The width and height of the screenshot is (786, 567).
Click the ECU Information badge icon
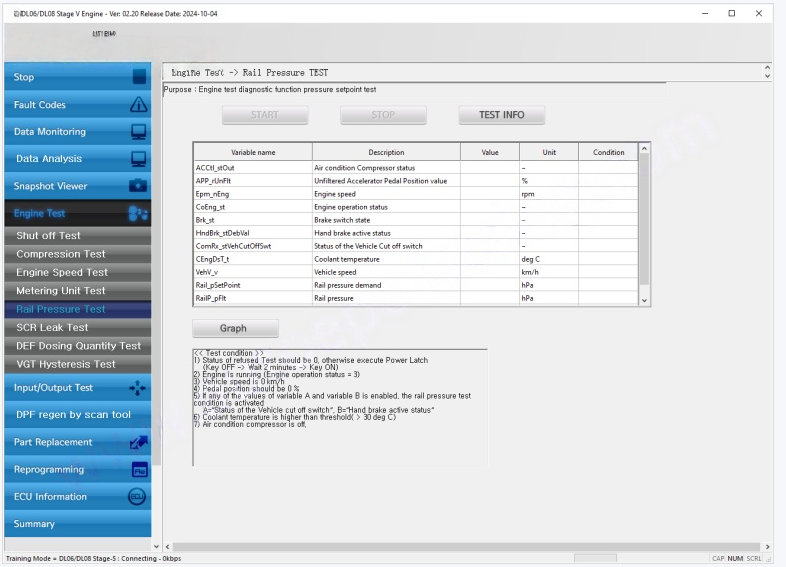tap(138, 497)
